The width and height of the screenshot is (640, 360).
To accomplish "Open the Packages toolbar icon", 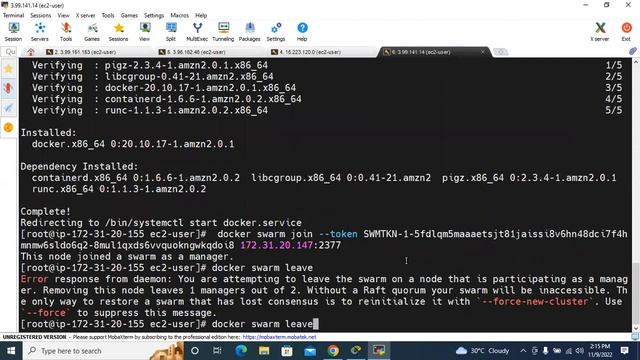I will [x=249, y=32].
